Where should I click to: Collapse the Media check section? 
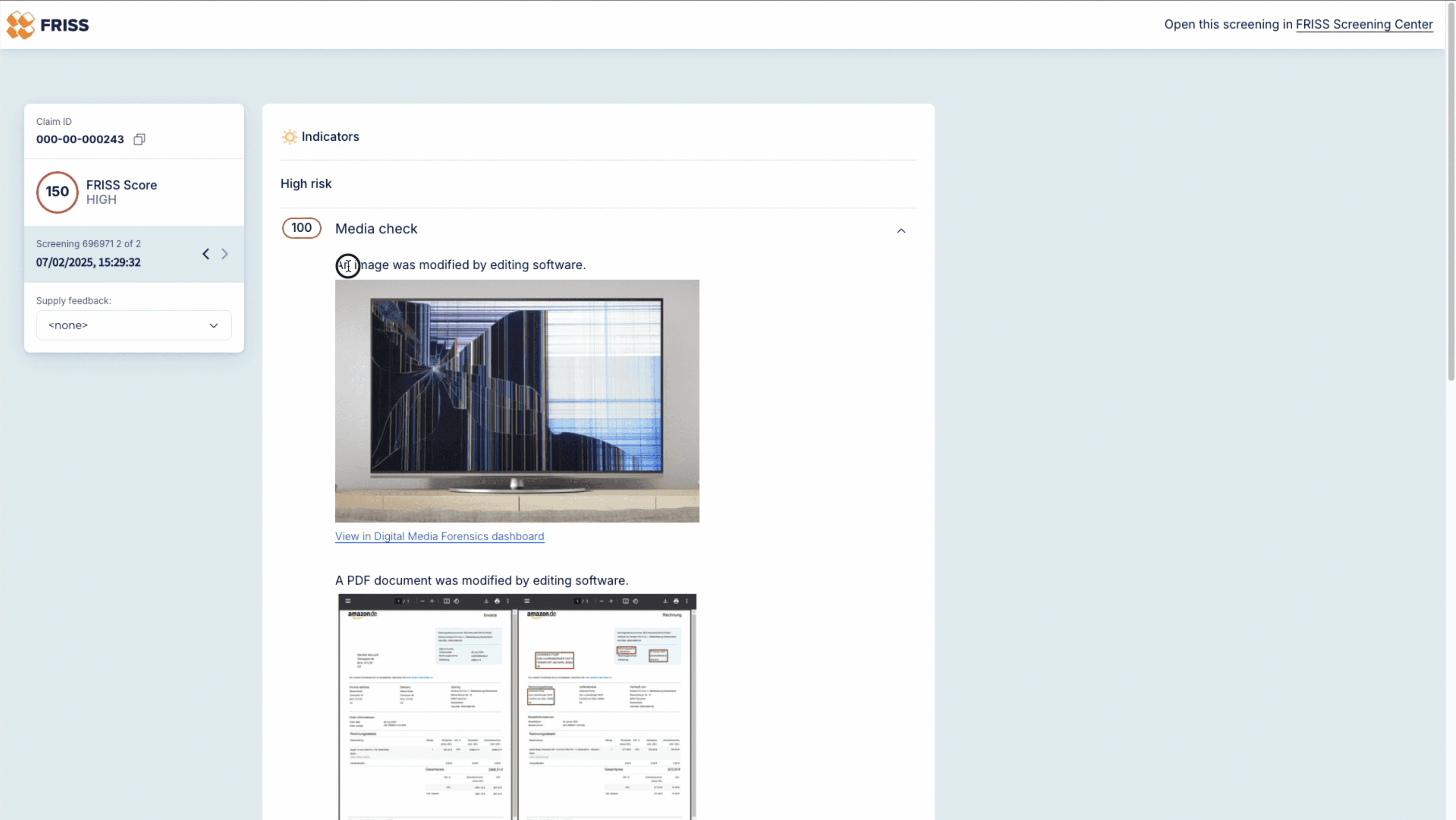pyautogui.click(x=901, y=231)
